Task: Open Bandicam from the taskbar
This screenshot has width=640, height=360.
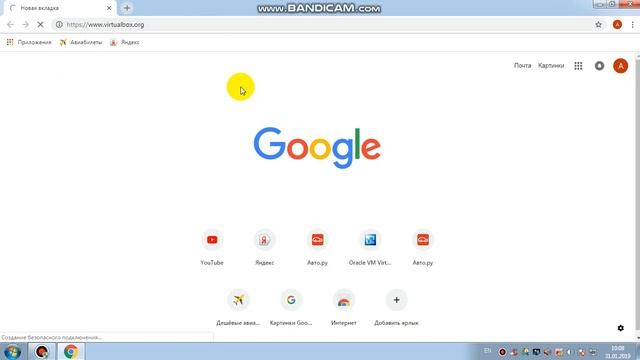Action: pyautogui.click(x=42, y=351)
